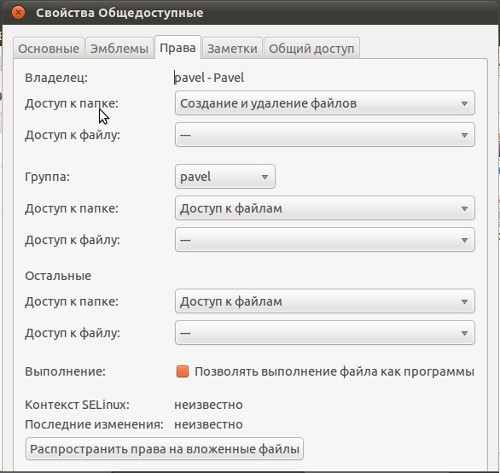Image resolution: width=500 pixels, height=473 pixels.
Task: Open the group's Доступ к файлу dropdown
Action: (x=325, y=240)
